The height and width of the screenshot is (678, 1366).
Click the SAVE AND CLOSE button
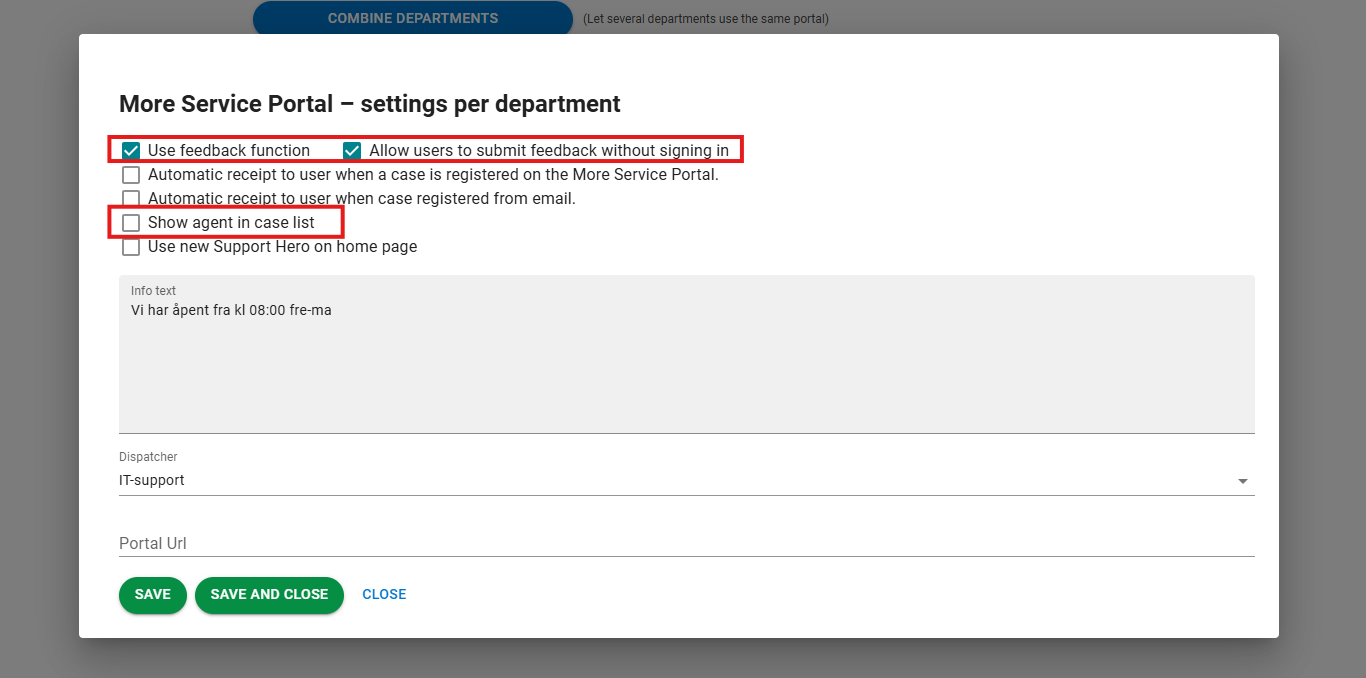click(x=269, y=595)
